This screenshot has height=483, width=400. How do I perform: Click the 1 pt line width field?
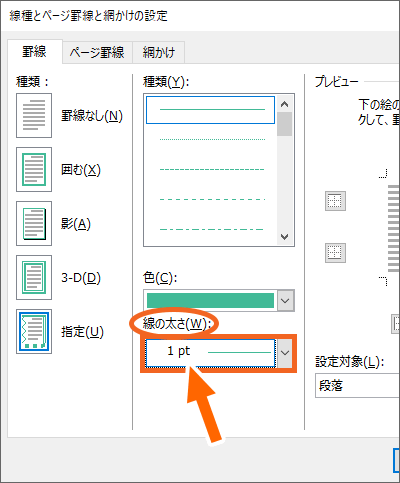pyautogui.click(x=210, y=353)
